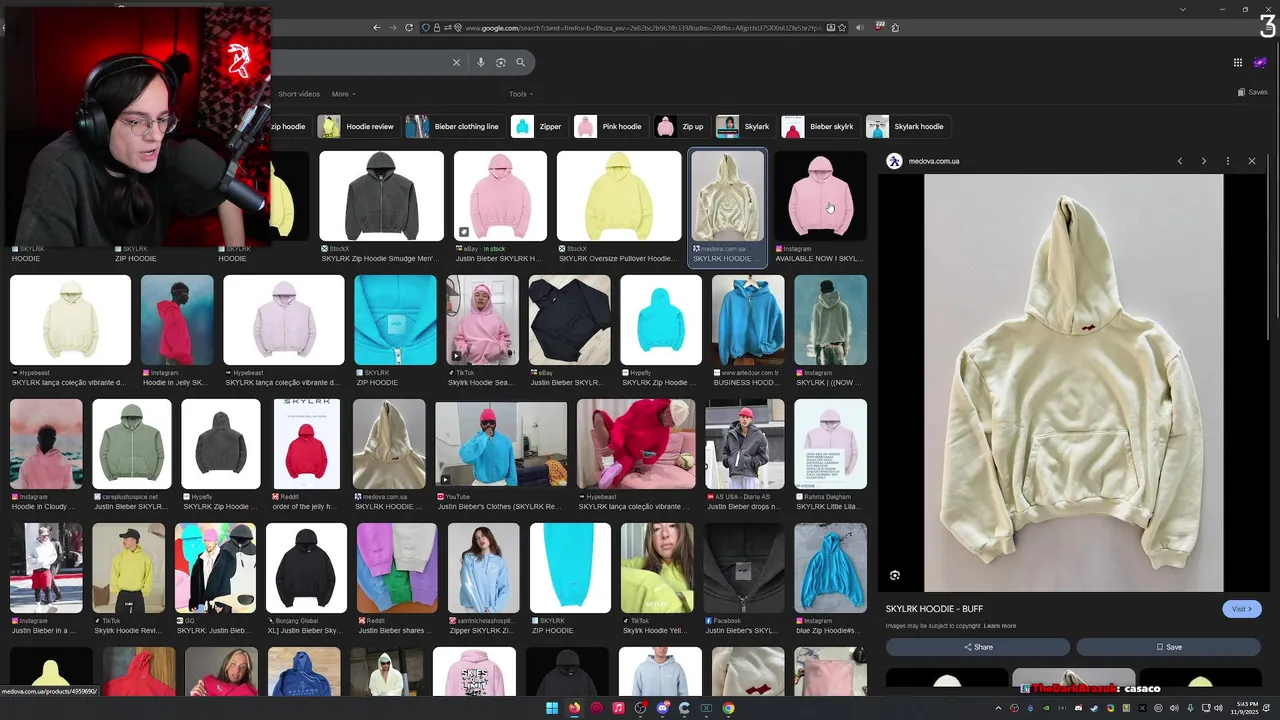Open the Learn more copyright link
The image size is (1280, 720).
pyautogui.click(x=1000, y=626)
